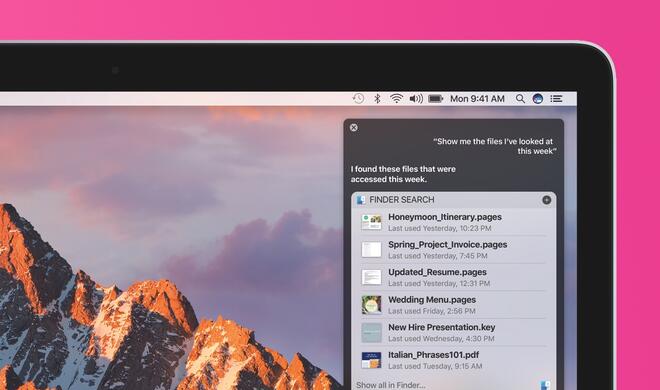Click Updated_Resume document thumbnail
The width and height of the screenshot is (660, 390).
371,277
